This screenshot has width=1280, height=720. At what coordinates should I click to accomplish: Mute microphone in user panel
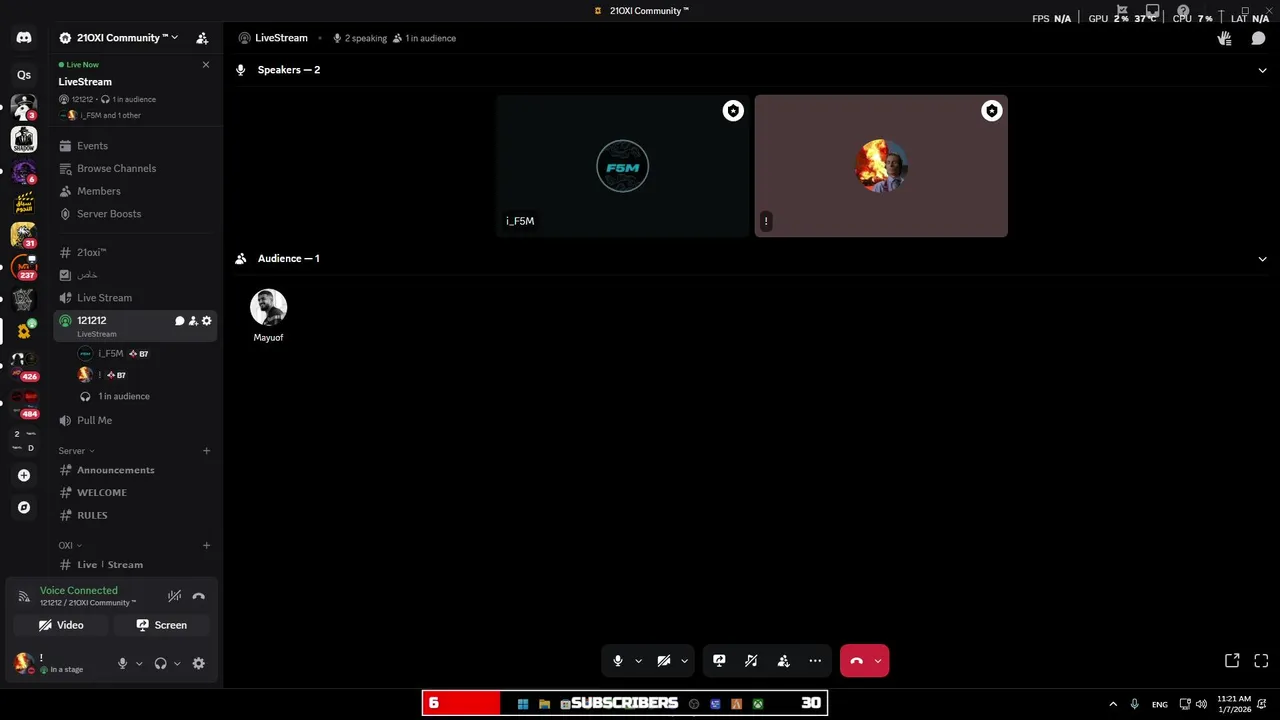(123, 663)
